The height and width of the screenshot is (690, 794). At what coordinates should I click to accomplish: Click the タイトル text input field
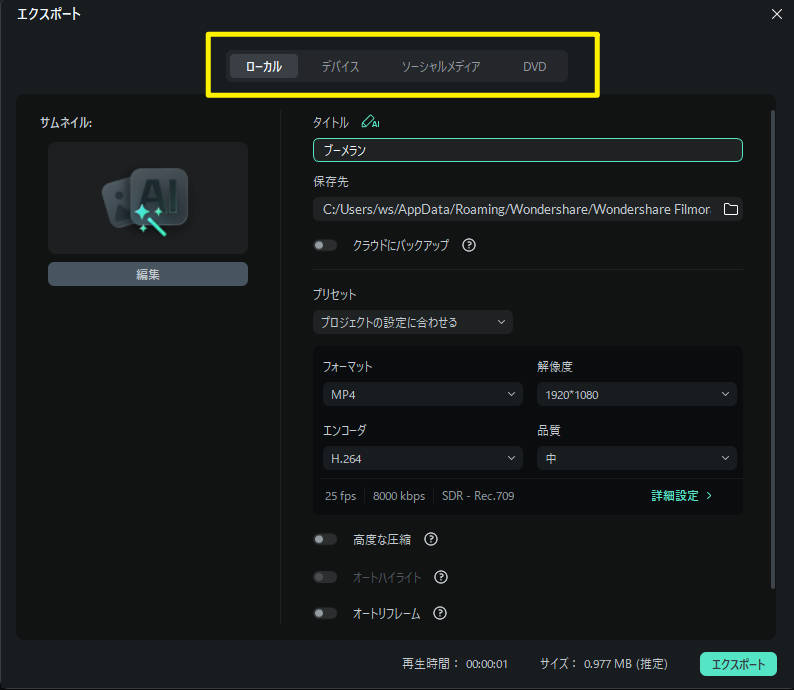(x=527, y=150)
